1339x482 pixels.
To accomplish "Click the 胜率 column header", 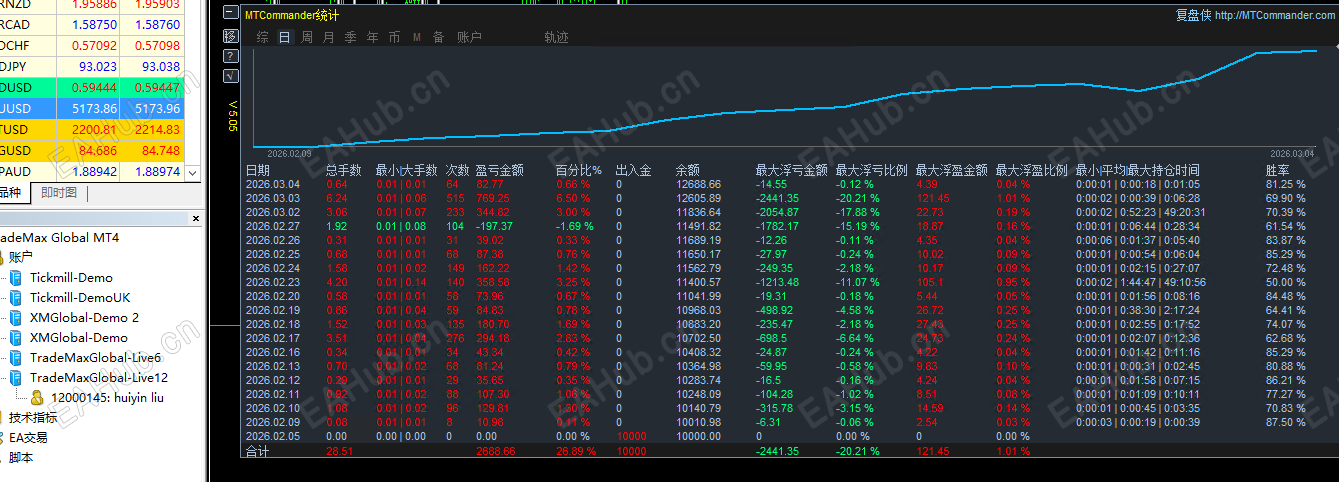I will click(x=1278, y=171).
